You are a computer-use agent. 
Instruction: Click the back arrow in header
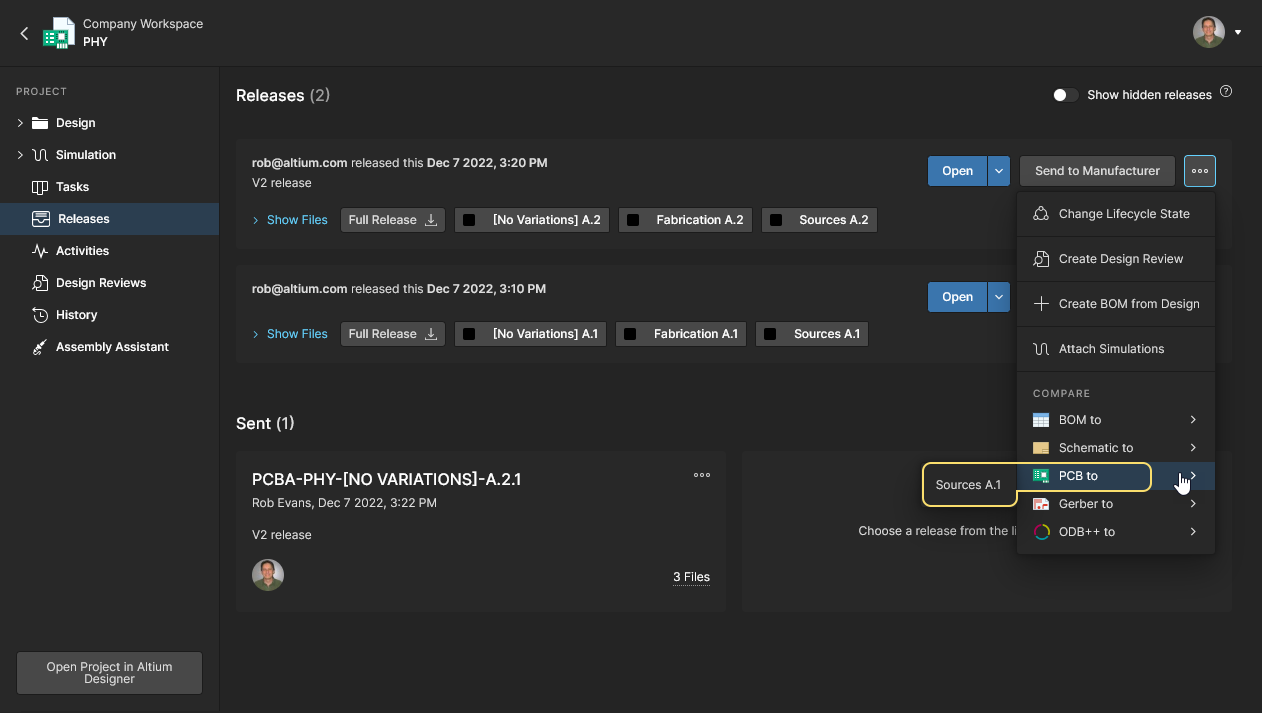click(x=24, y=33)
